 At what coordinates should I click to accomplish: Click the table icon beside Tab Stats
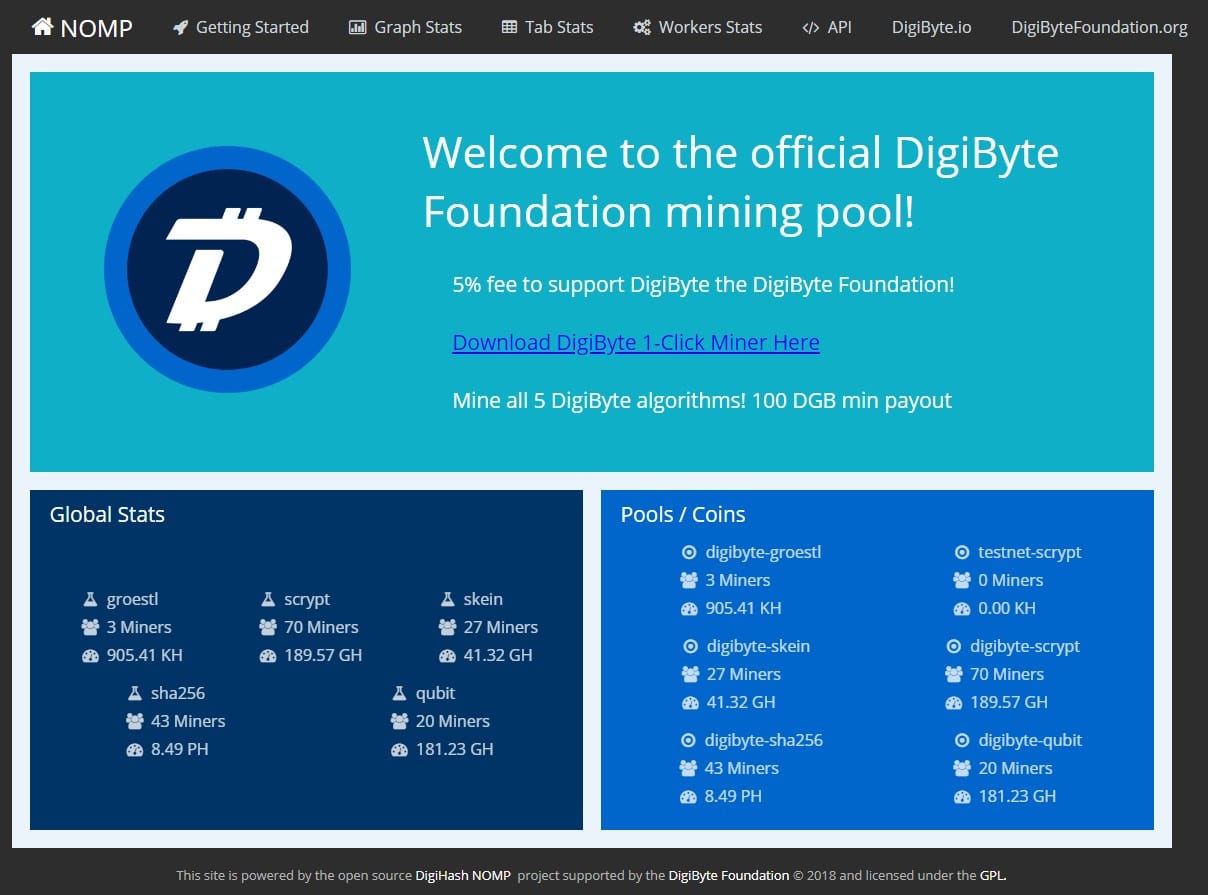pyautogui.click(x=509, y=28)
